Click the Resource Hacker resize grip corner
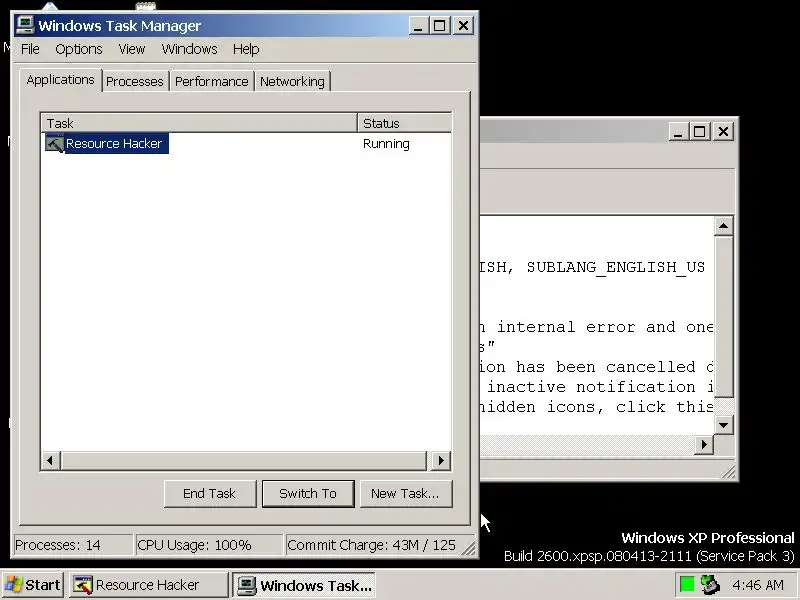This screenshot has height=600, width=800. tap(729, 472)
